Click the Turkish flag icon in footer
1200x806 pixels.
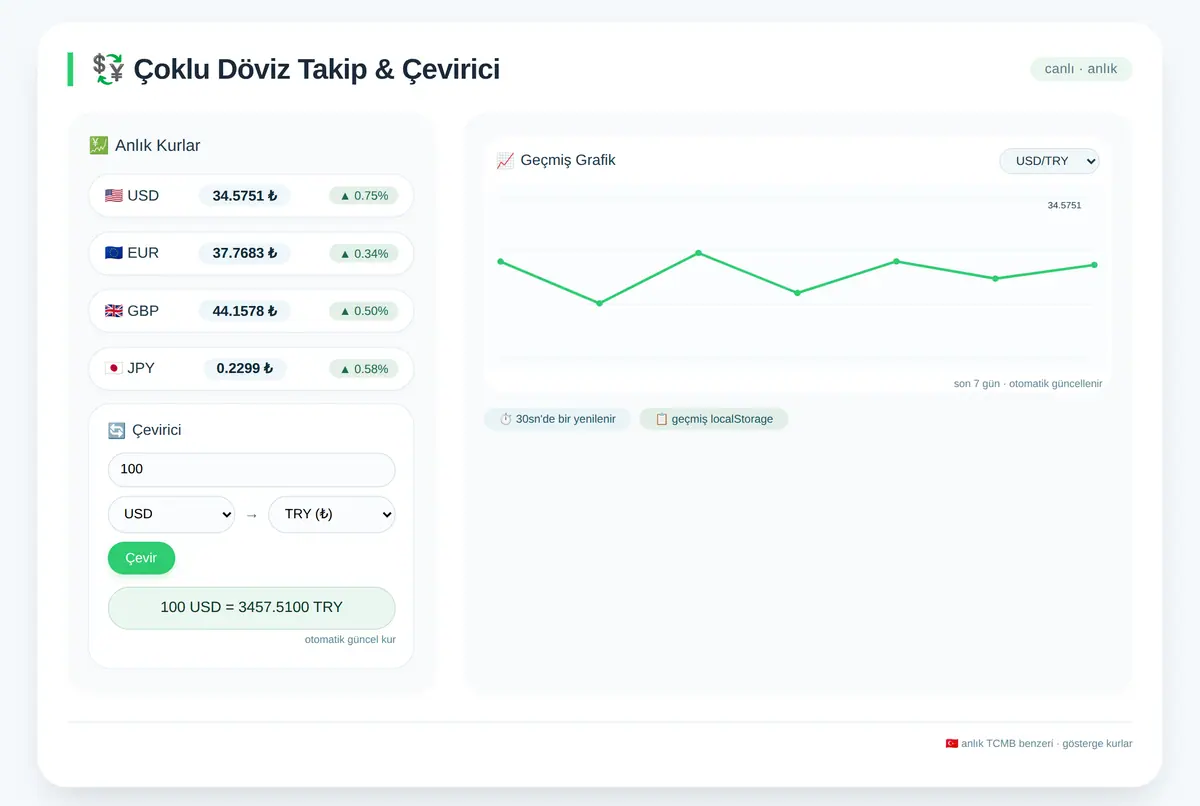[952, 743]
